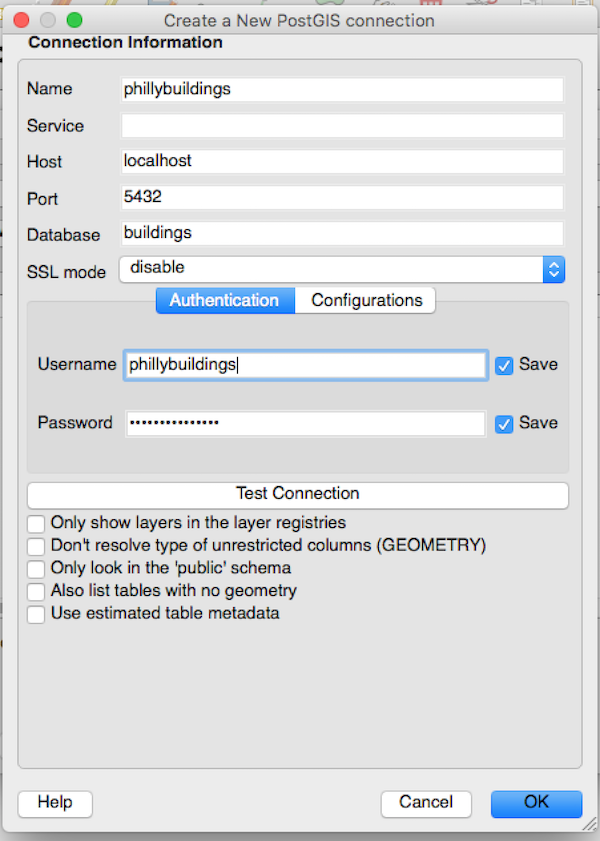
Task: Click the OK button
Action: pyautogui.click(x=536, y=803)
